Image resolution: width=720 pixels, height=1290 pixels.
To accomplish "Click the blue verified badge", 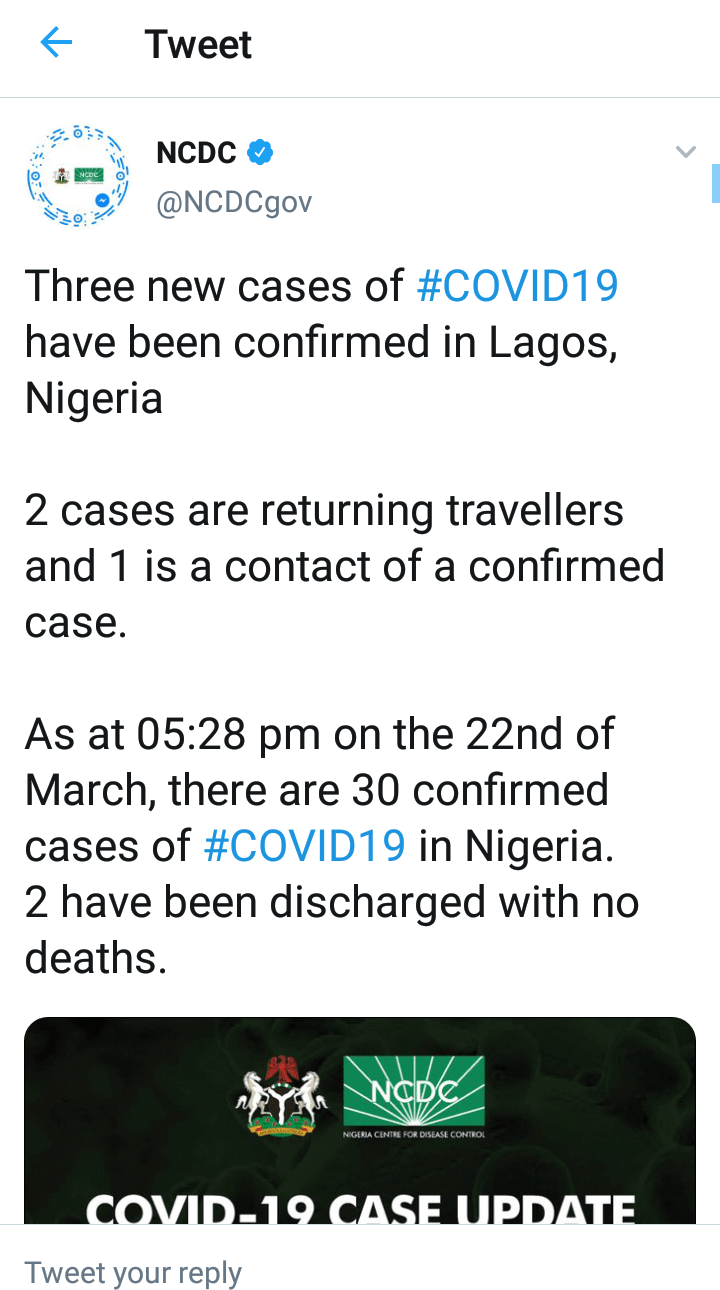I will tap(260, 153).
